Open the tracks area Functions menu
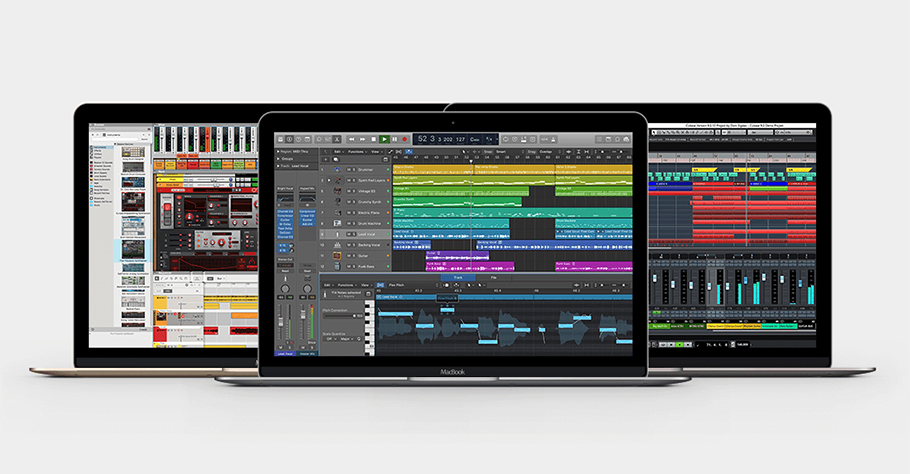This screenshot has width=910, height=474. (x=357, y=151)
